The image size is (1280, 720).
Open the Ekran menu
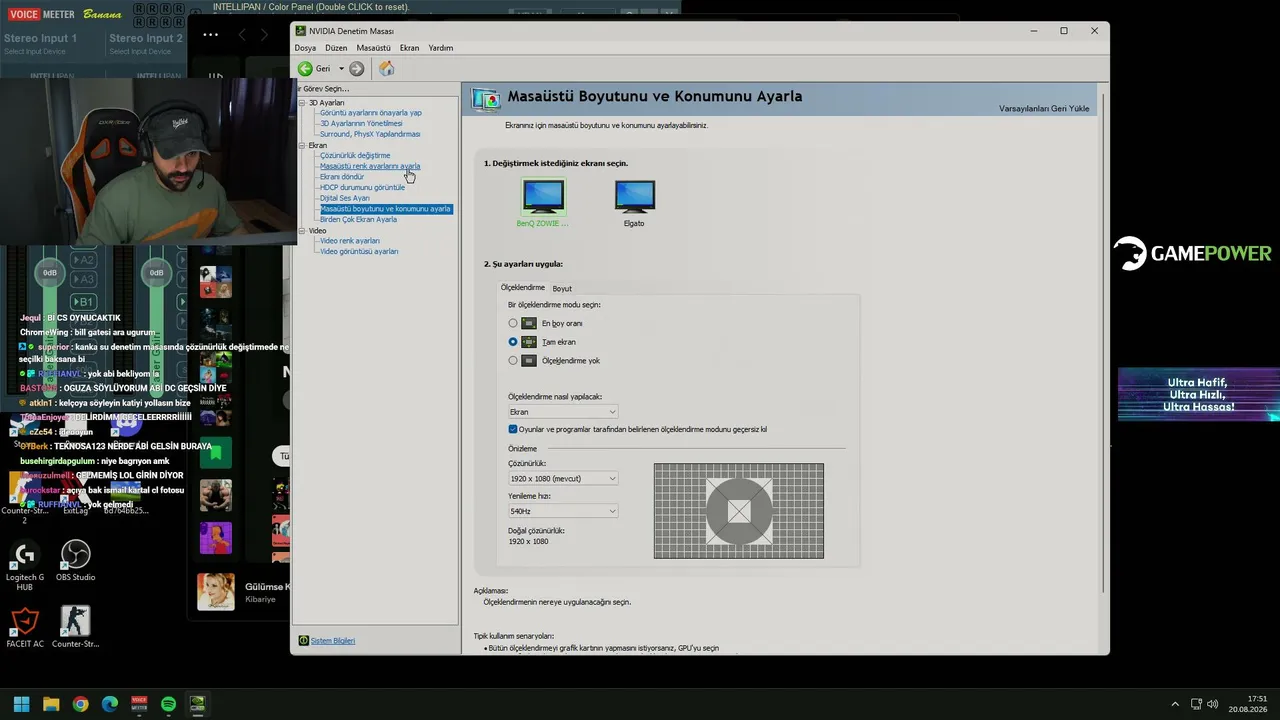click(410, 48)
